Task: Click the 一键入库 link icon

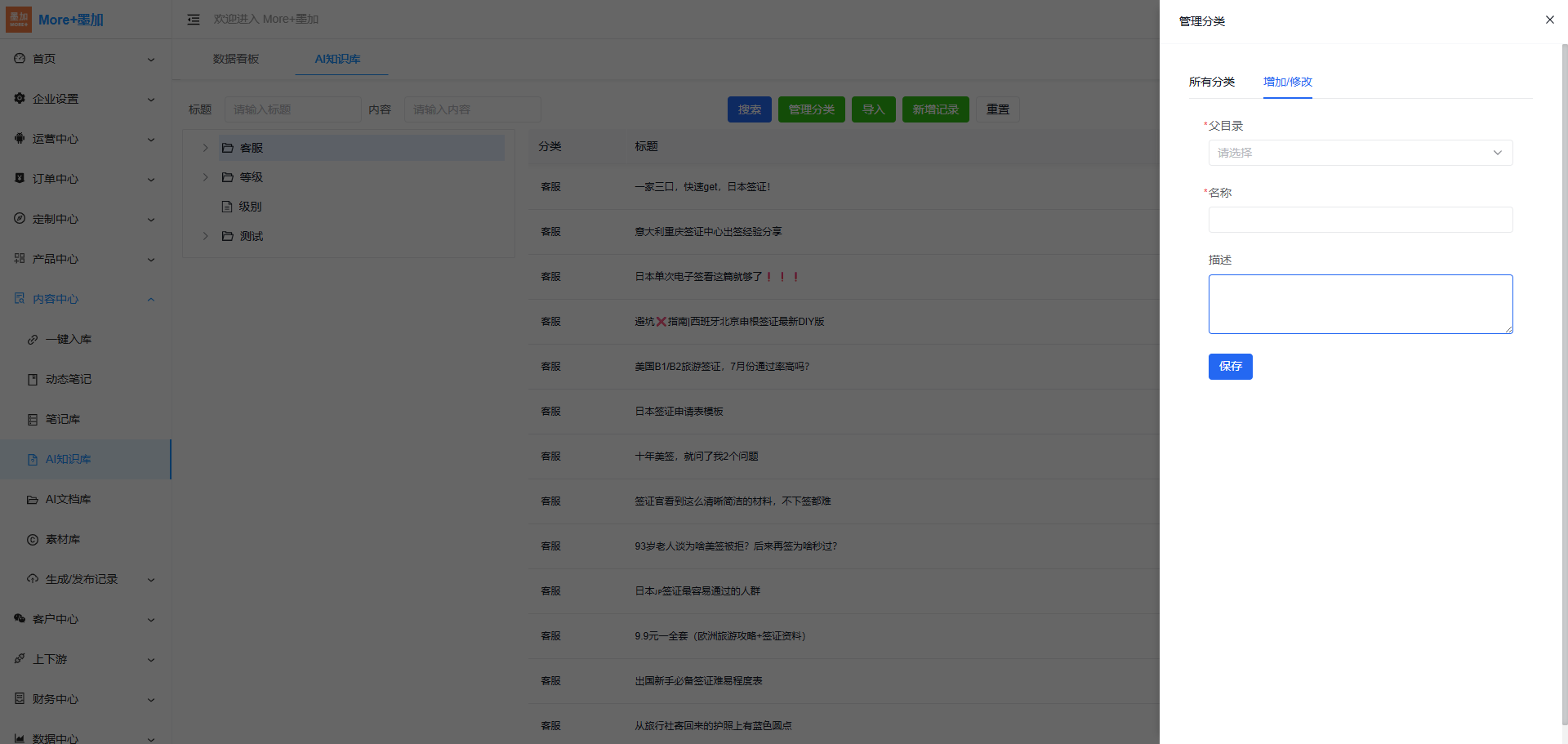Action: click(x=33, y=340)
